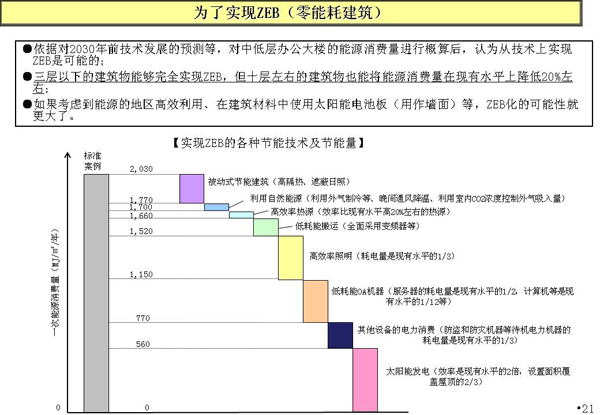The height and width of the screenshot is (415, 600).
Task: Click the 太阳能发电 description text
Action: point(478,376)
